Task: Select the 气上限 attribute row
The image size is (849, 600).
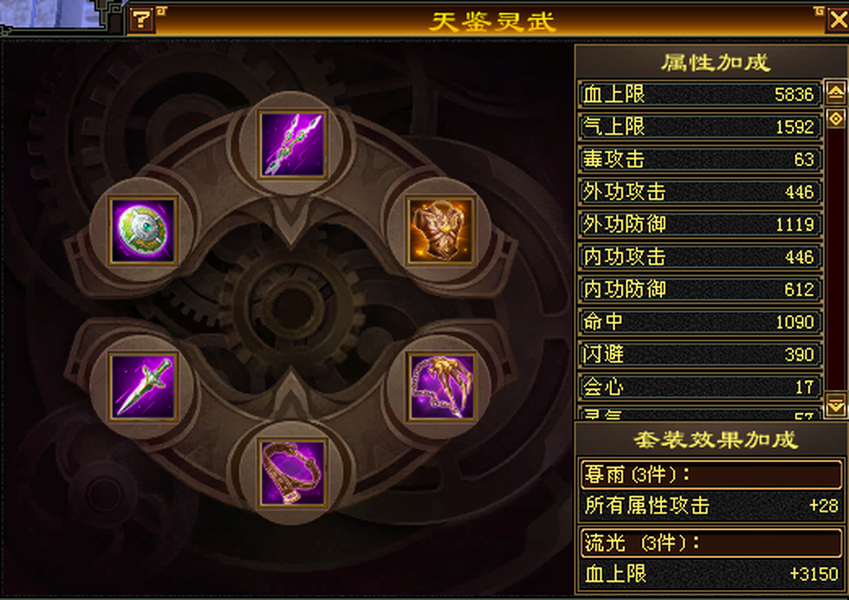Action: [x=700, y=127]
